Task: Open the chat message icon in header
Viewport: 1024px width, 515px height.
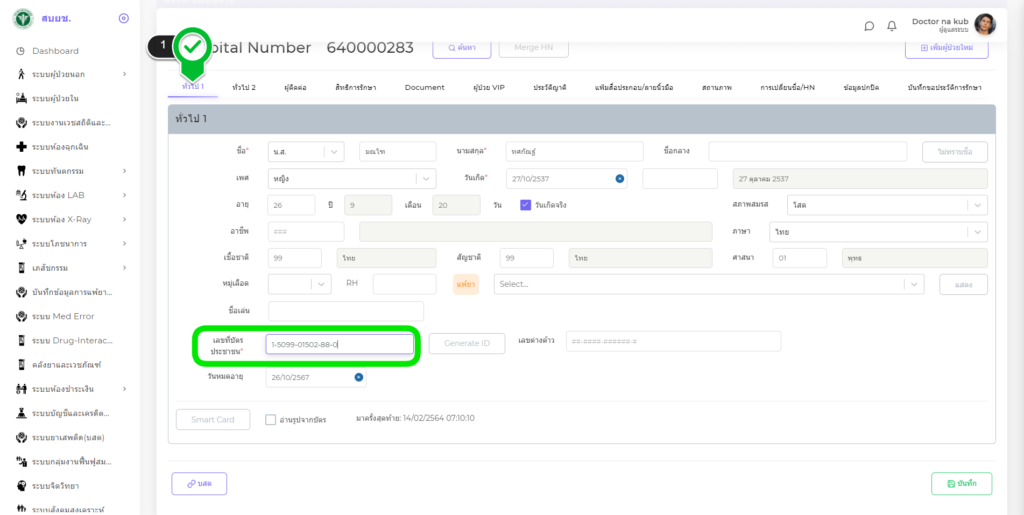Action: (x=869, y=26)
